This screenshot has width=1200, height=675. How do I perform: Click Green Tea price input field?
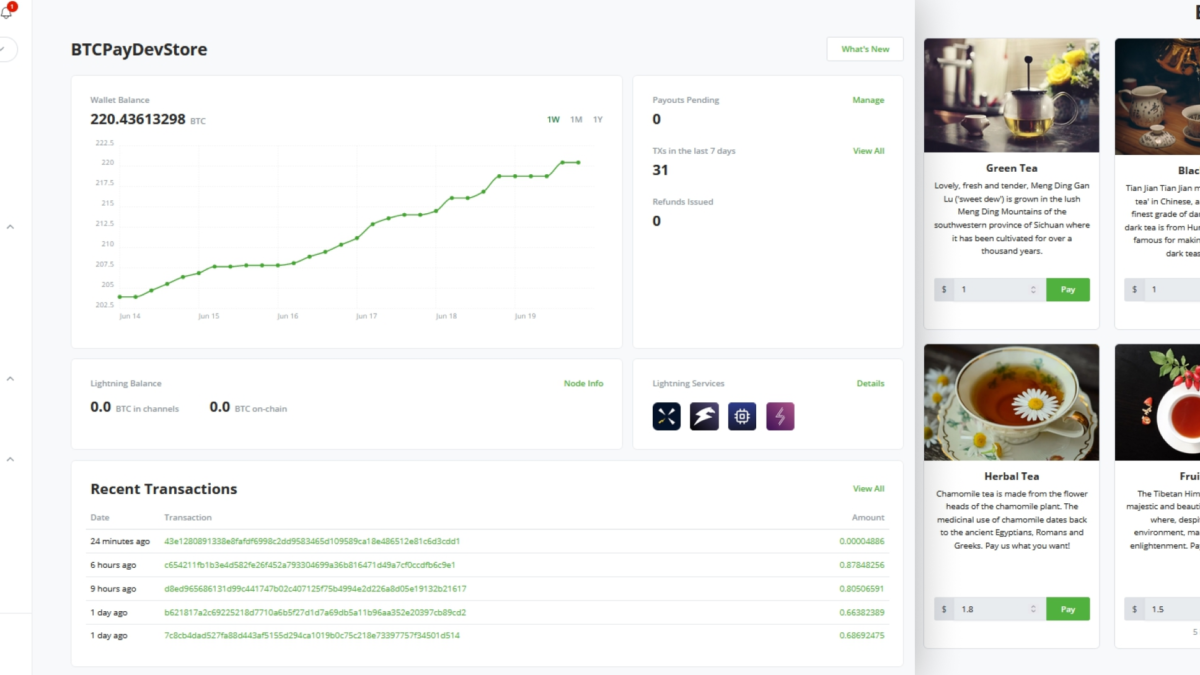(1000, 290)
